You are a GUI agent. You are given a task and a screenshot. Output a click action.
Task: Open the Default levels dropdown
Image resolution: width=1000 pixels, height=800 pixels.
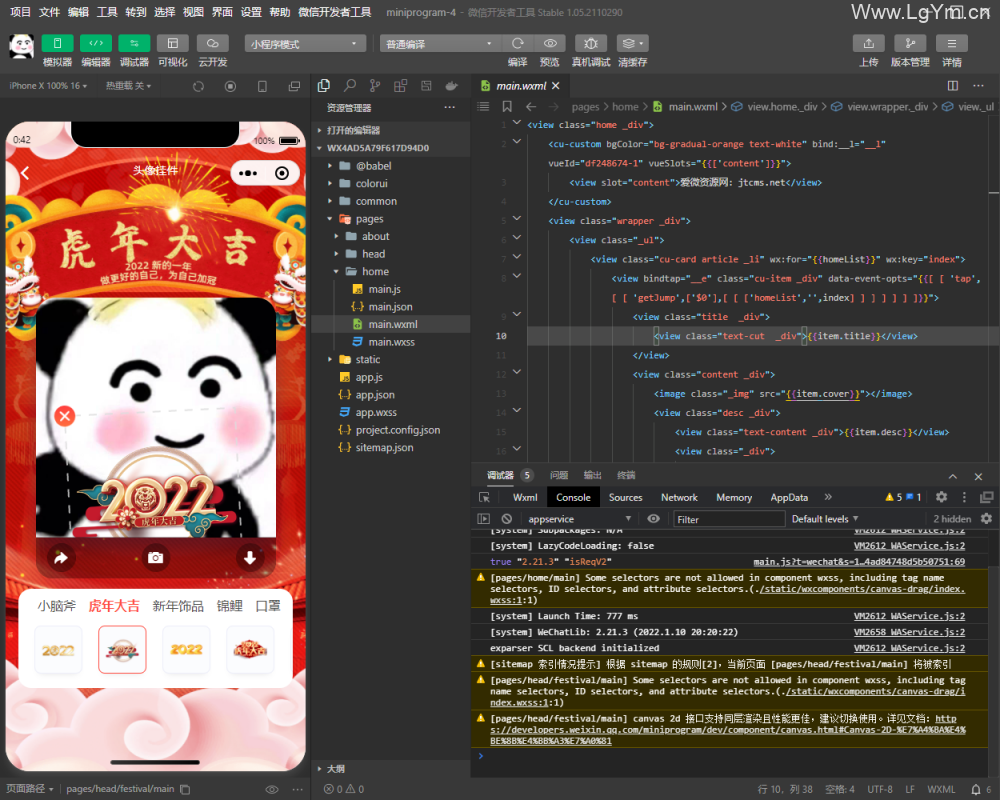pyautogui.click(x=825, y=519)
